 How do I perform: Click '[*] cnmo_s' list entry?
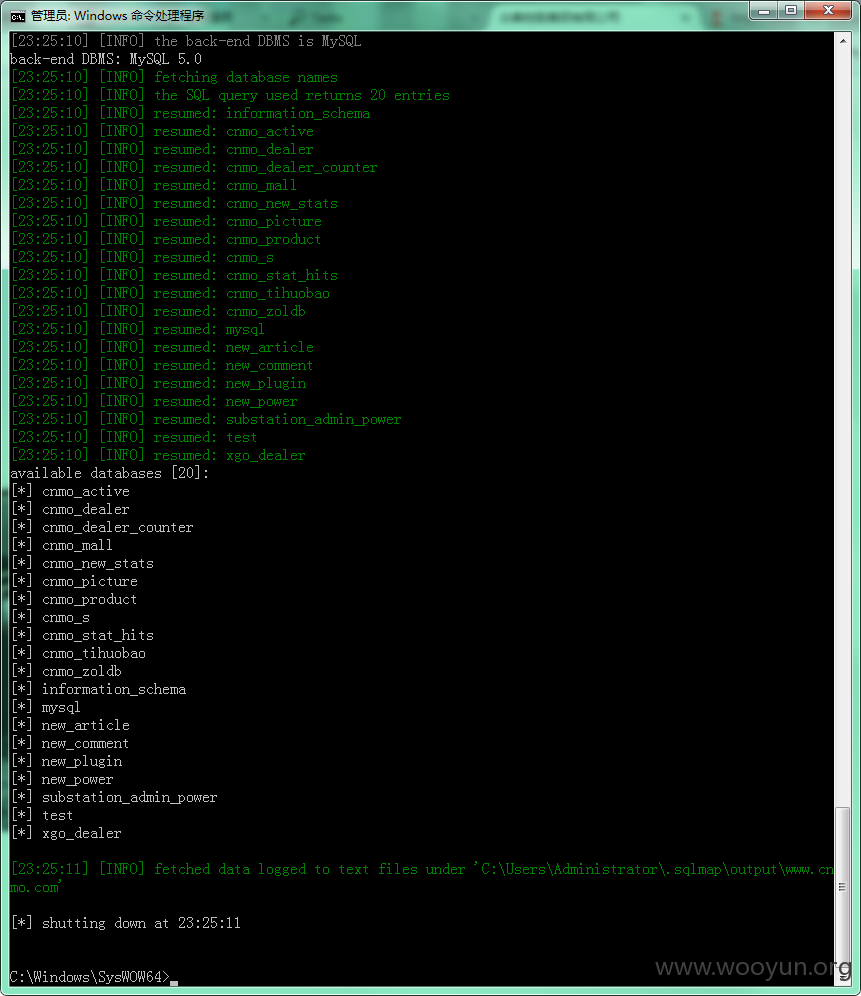click(51, 617)
